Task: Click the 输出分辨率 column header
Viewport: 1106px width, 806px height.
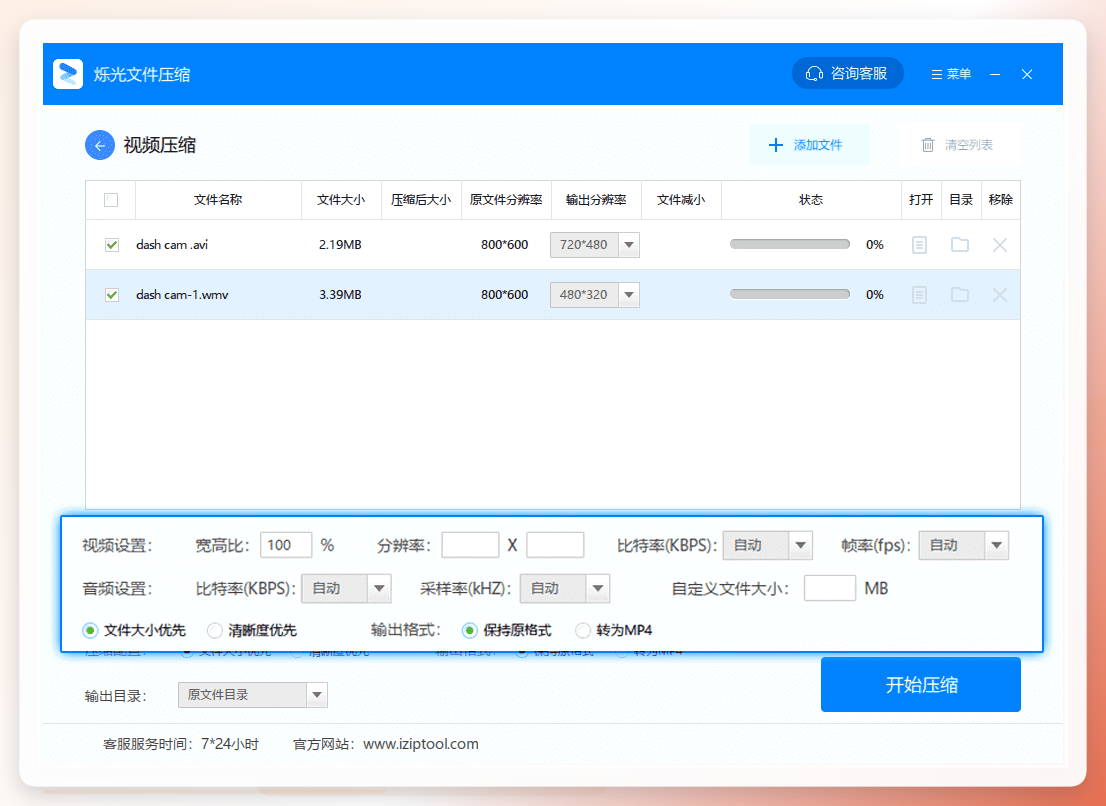Action: (596, 200)
